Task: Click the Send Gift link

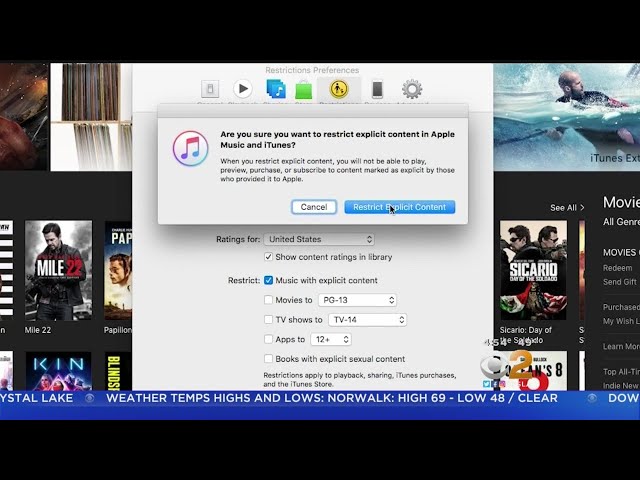Action: click(620, 282)
